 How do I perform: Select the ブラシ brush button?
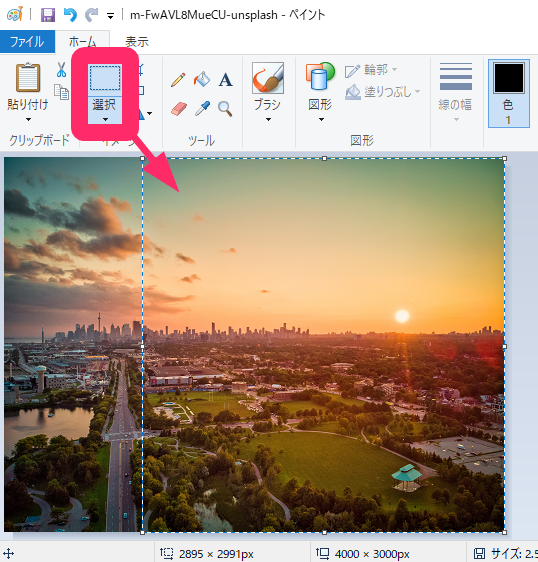pyautogui.click(x=267, y=92)
